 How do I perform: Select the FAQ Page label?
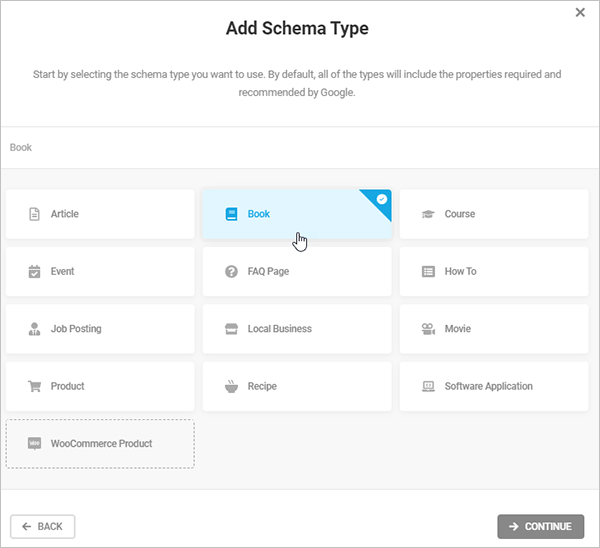tap(268, 271)
